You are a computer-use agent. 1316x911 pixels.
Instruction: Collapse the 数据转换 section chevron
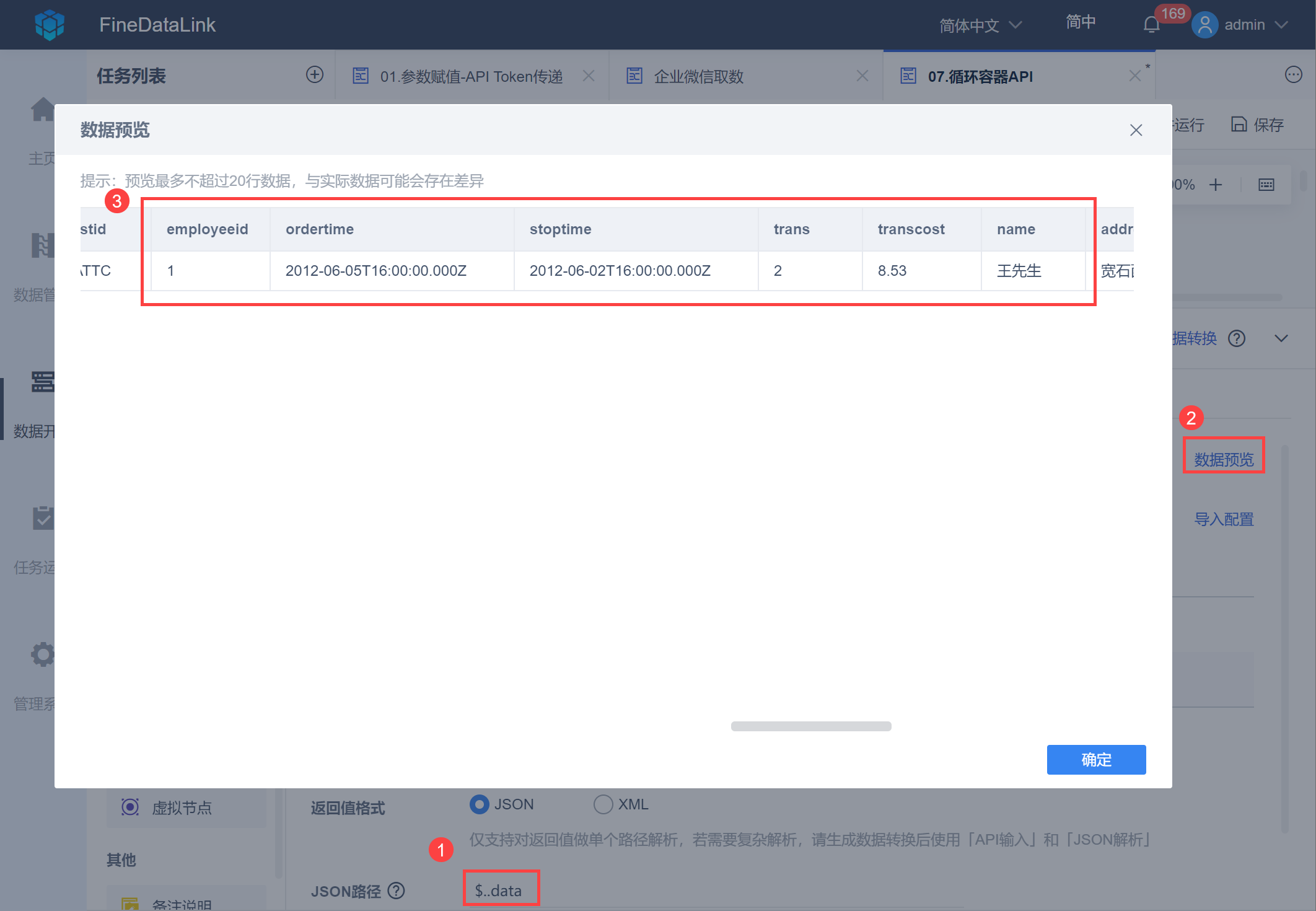[1281, 338]
